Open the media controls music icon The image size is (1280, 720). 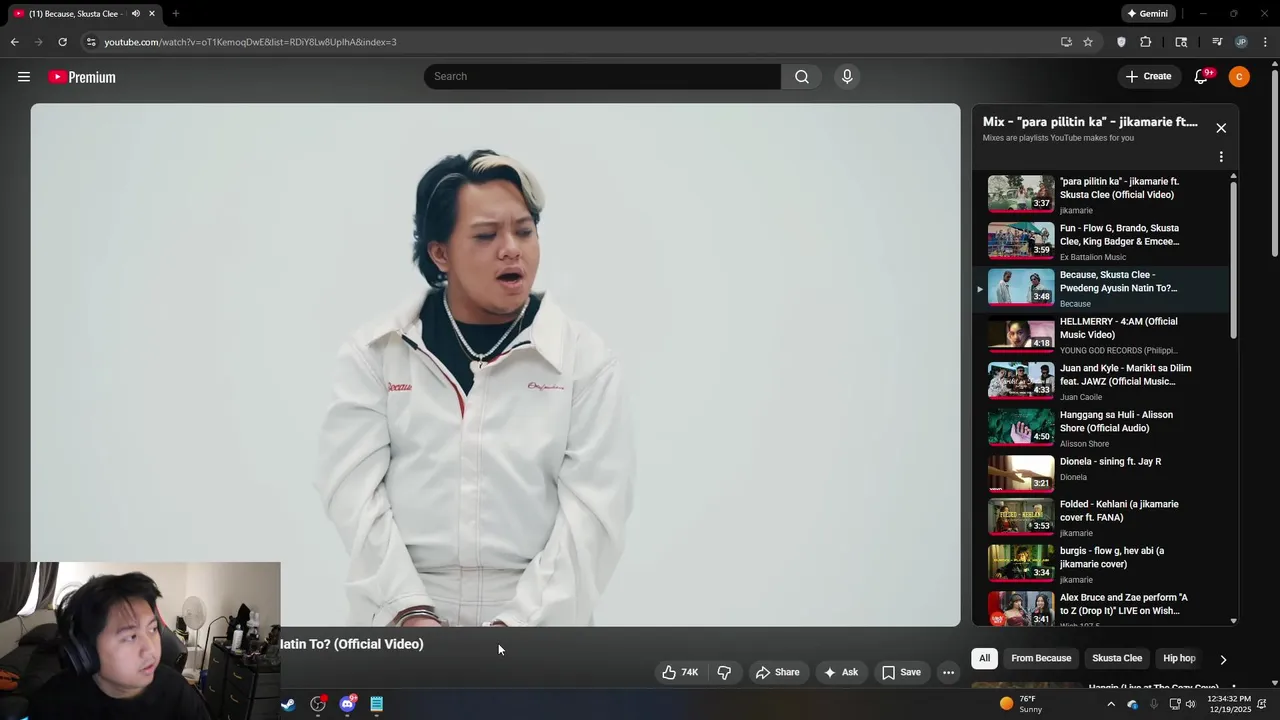tap(1217, 42)
